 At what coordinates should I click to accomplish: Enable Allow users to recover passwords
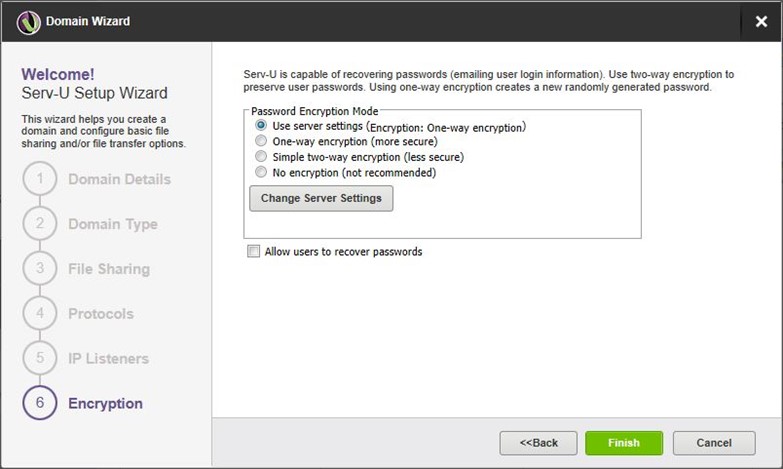pyautogui.click(x=254, y=251)
